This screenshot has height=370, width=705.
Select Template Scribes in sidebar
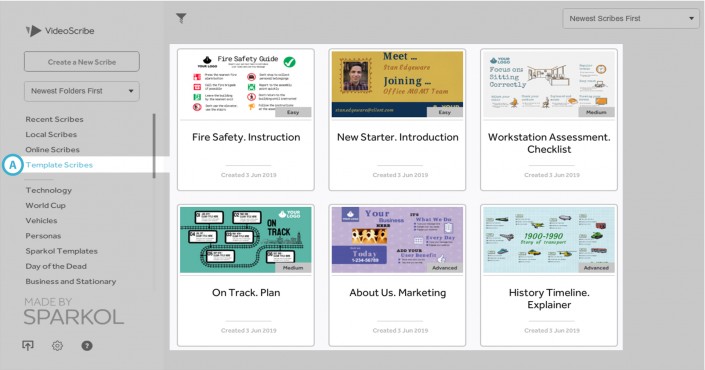pos(59,165)
